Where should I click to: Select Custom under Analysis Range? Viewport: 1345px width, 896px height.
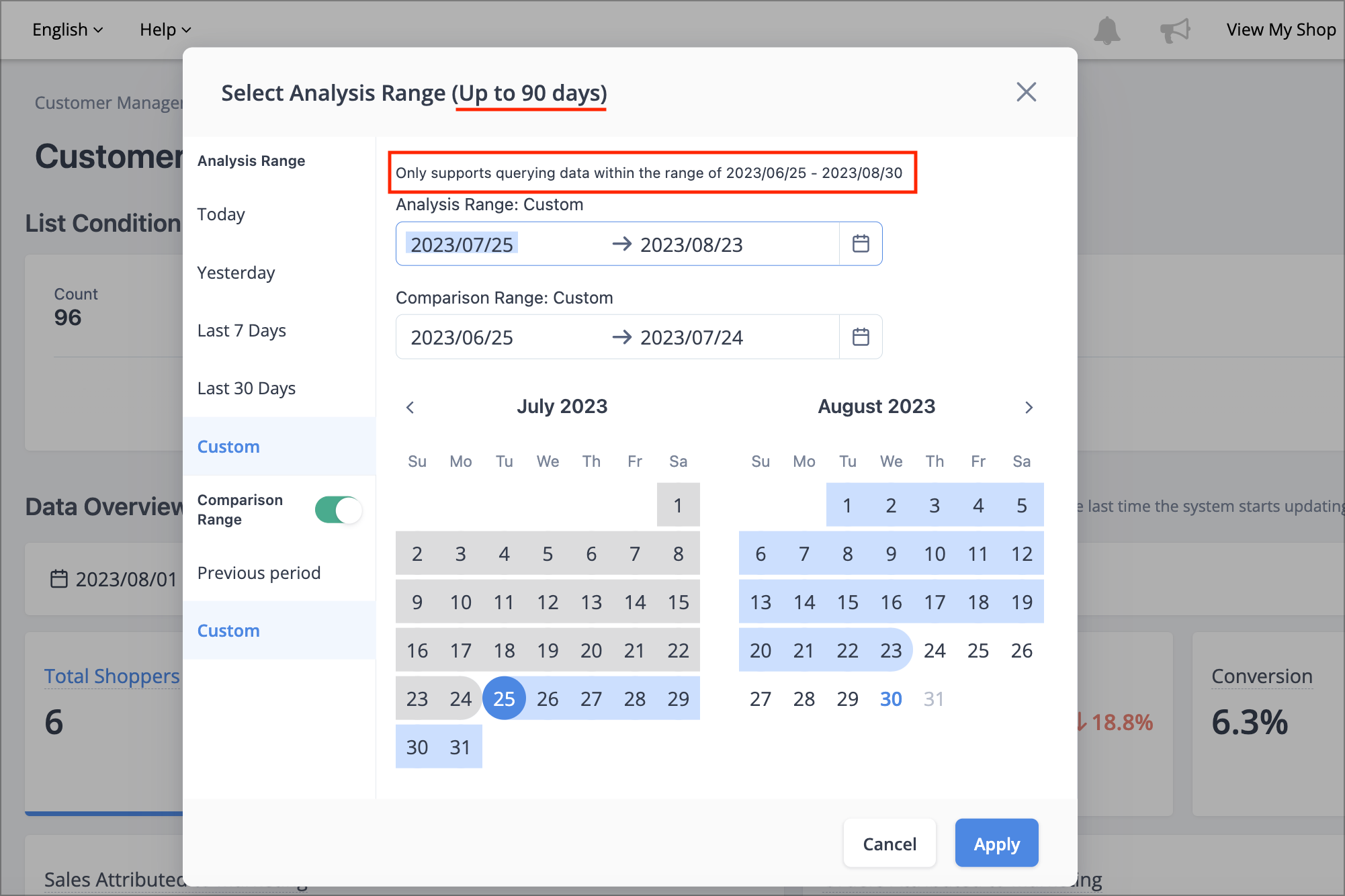tap(279, 447)
